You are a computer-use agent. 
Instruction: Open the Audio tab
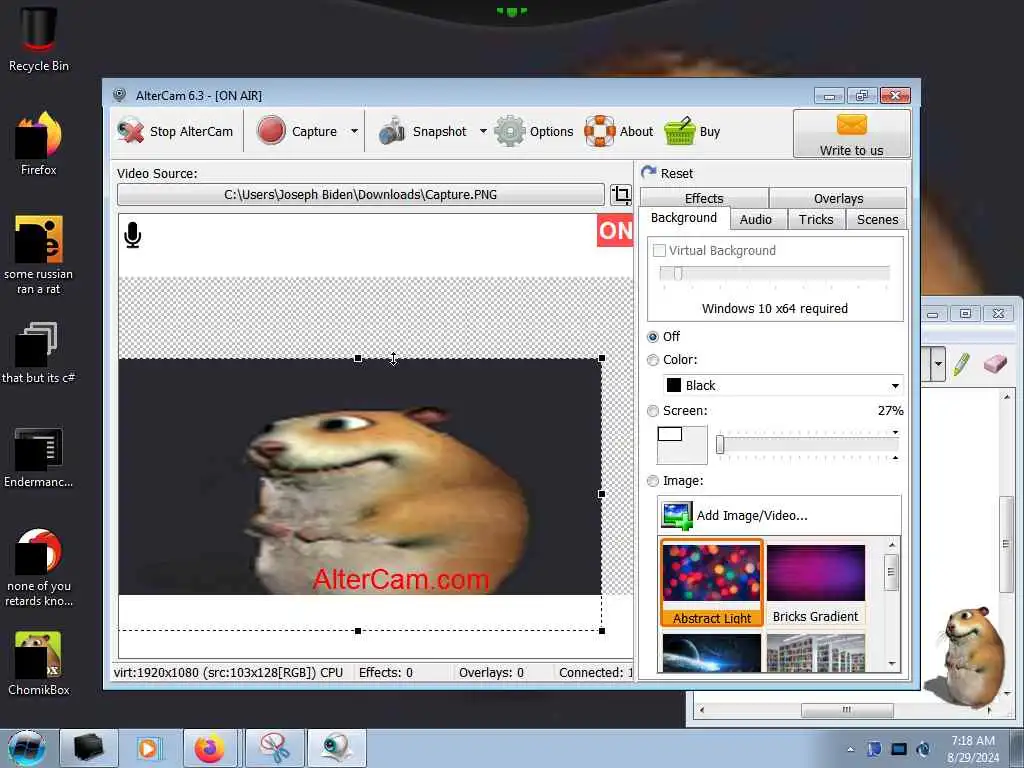click(x=756, y=219)
